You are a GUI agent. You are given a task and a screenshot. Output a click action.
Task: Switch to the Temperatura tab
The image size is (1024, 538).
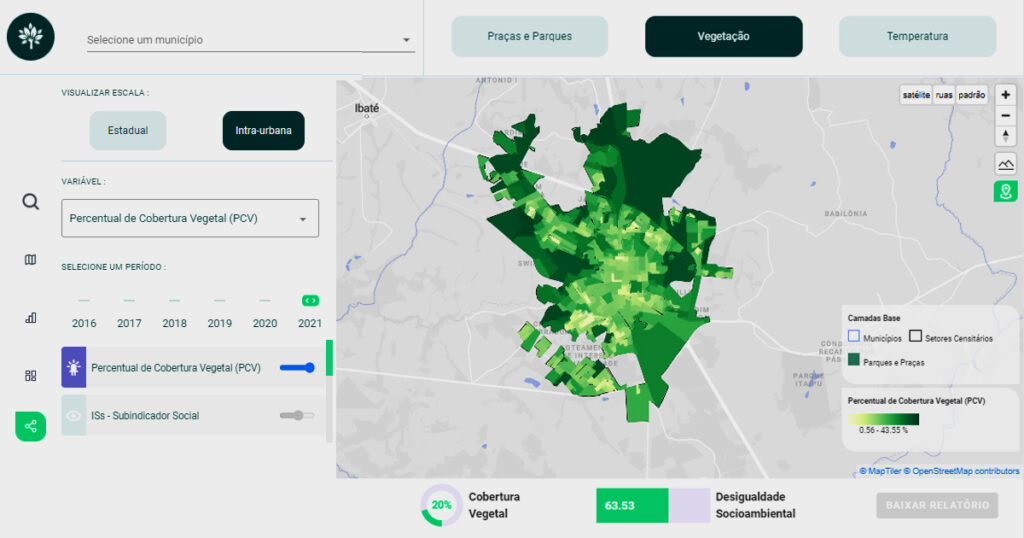pos(918,37)
